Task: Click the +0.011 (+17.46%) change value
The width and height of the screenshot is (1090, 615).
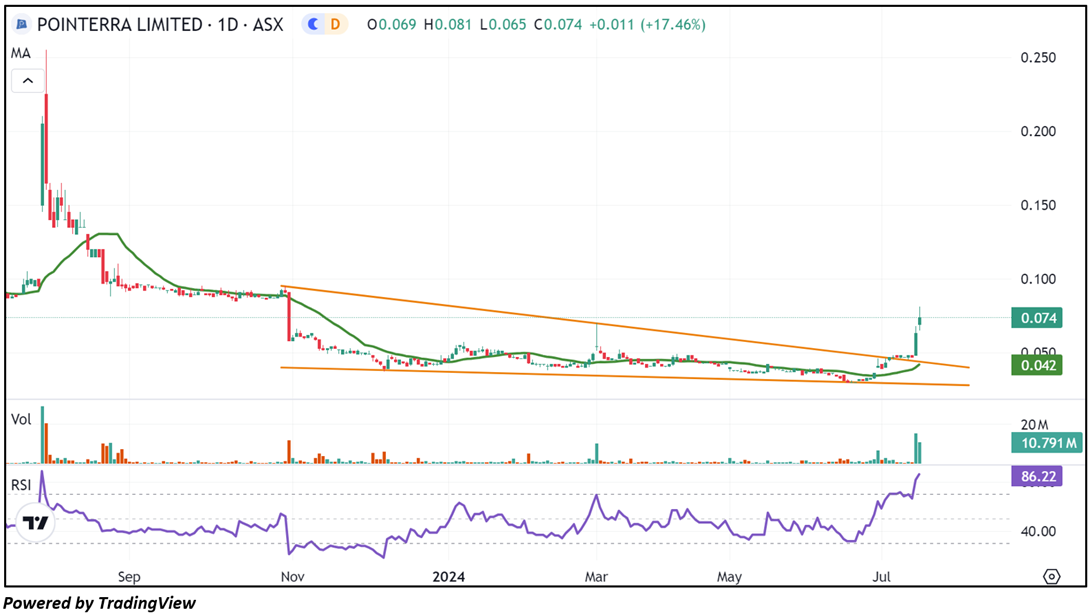Action: coord(647,25)
